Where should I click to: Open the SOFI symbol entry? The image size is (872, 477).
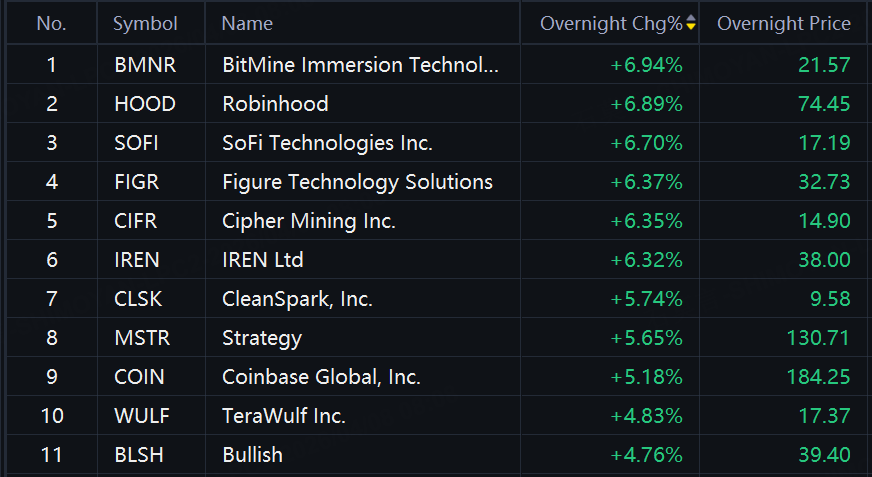136,143
